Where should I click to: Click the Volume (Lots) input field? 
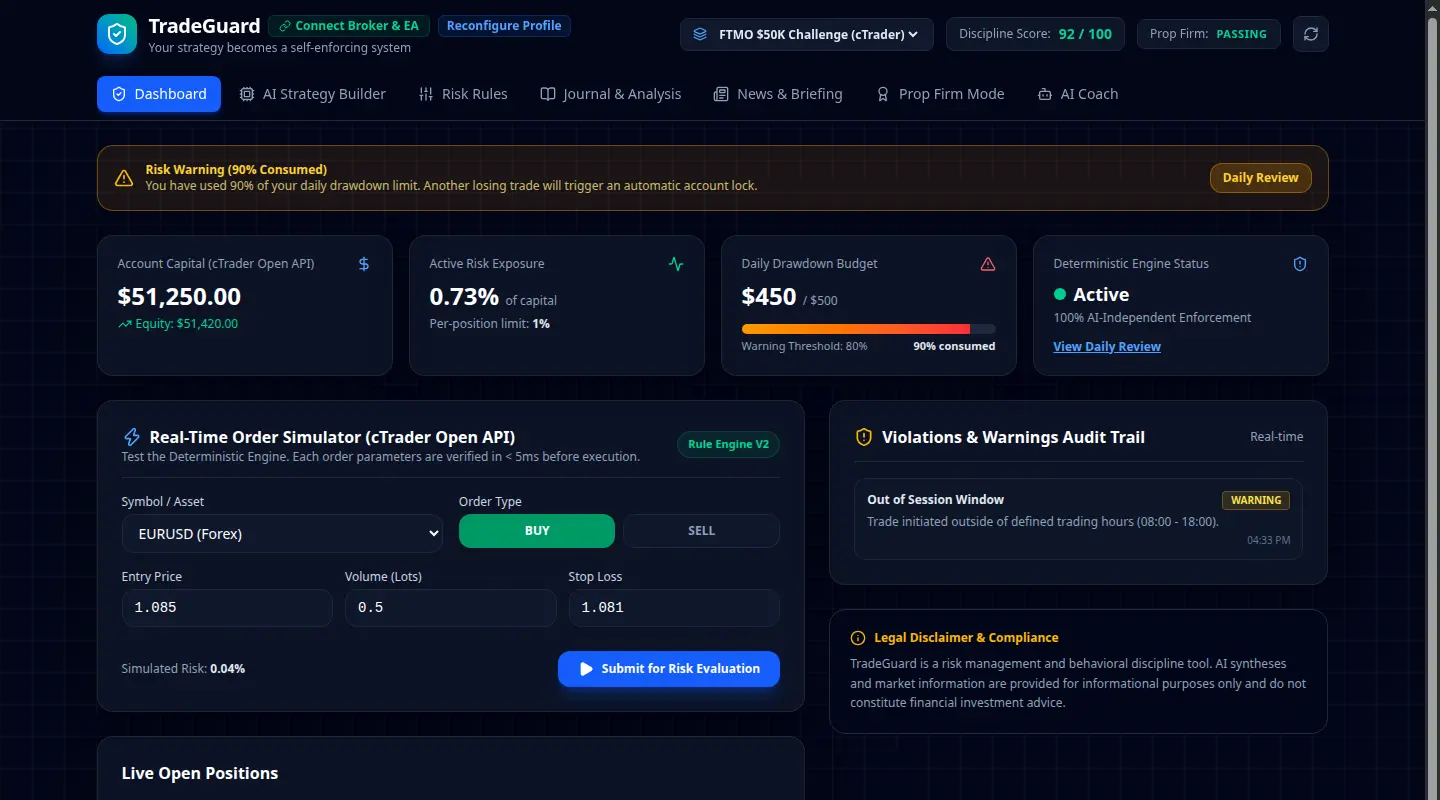click(450, 608)
